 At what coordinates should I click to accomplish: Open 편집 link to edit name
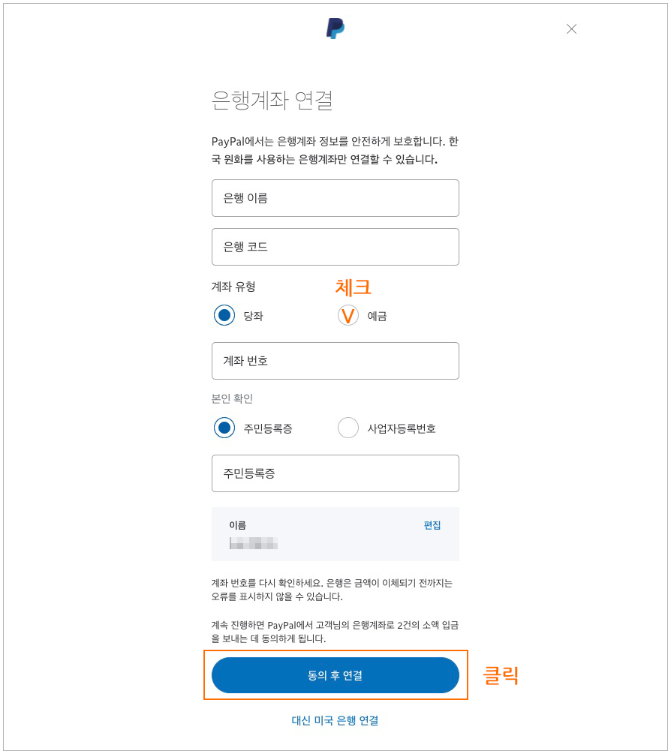click(x=432, y=525)
